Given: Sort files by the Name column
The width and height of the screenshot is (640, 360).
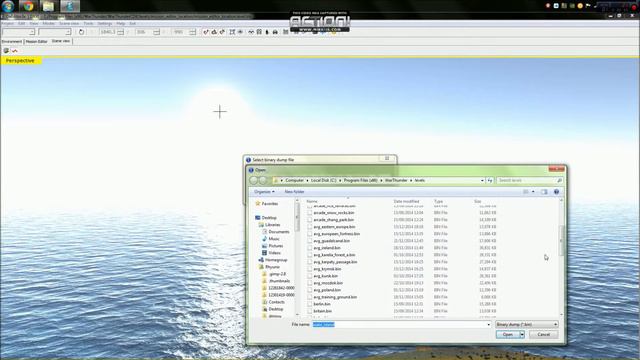Looking at the screenshot, I should (312, 201).
